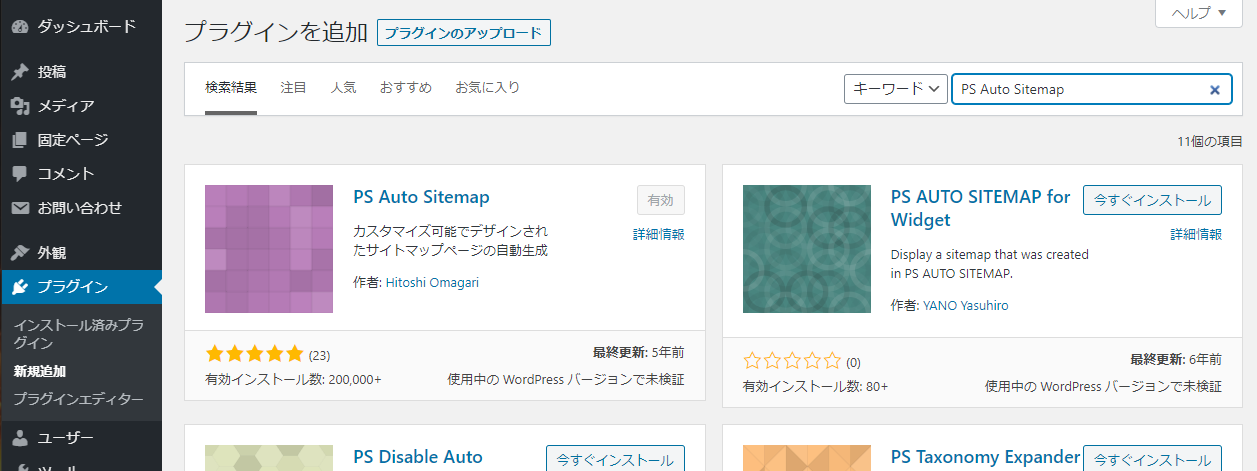Click the Active (有効) button for PS Auto Sitemap
The width and height of the screenshot is (1257, 471).
660,200
